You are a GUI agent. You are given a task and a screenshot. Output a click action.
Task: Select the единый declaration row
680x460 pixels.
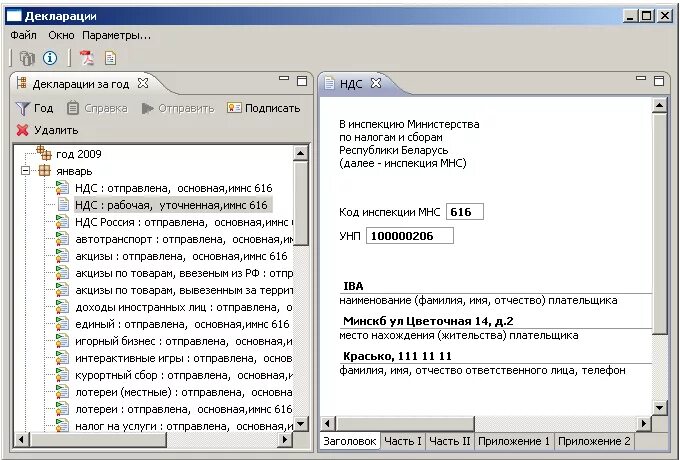tap(182, 324)
